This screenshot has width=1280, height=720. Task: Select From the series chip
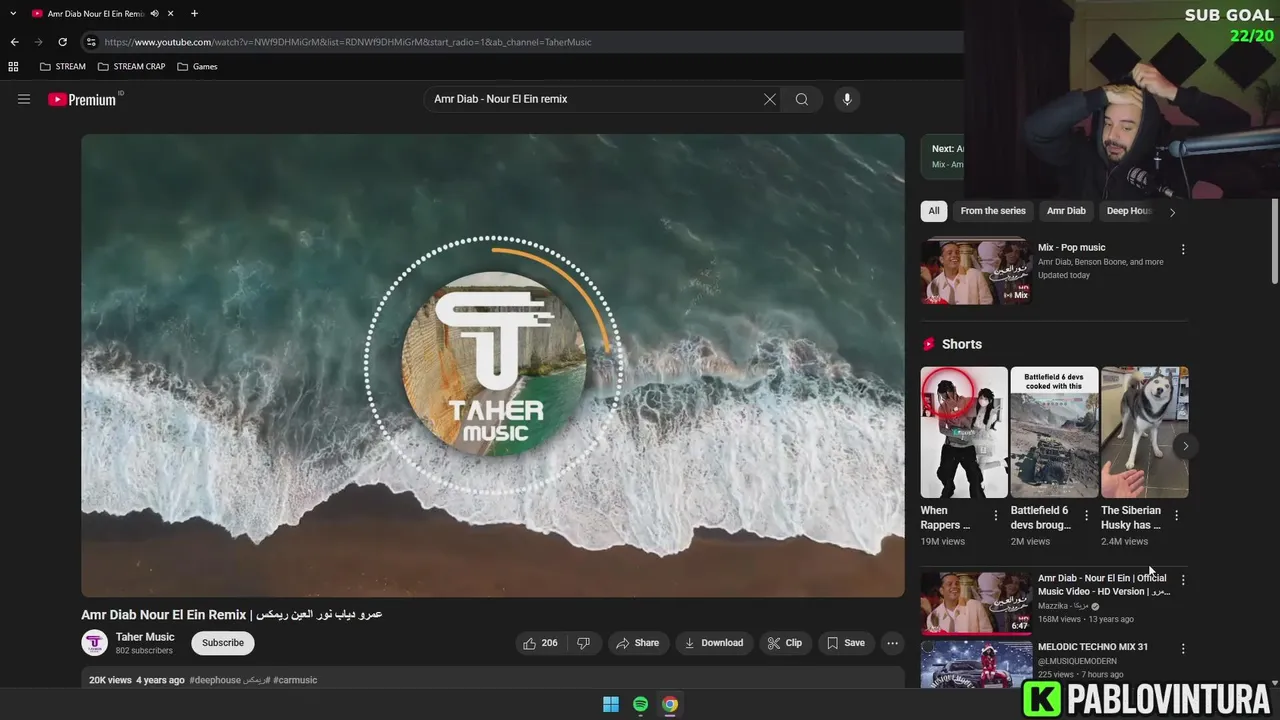993,211
